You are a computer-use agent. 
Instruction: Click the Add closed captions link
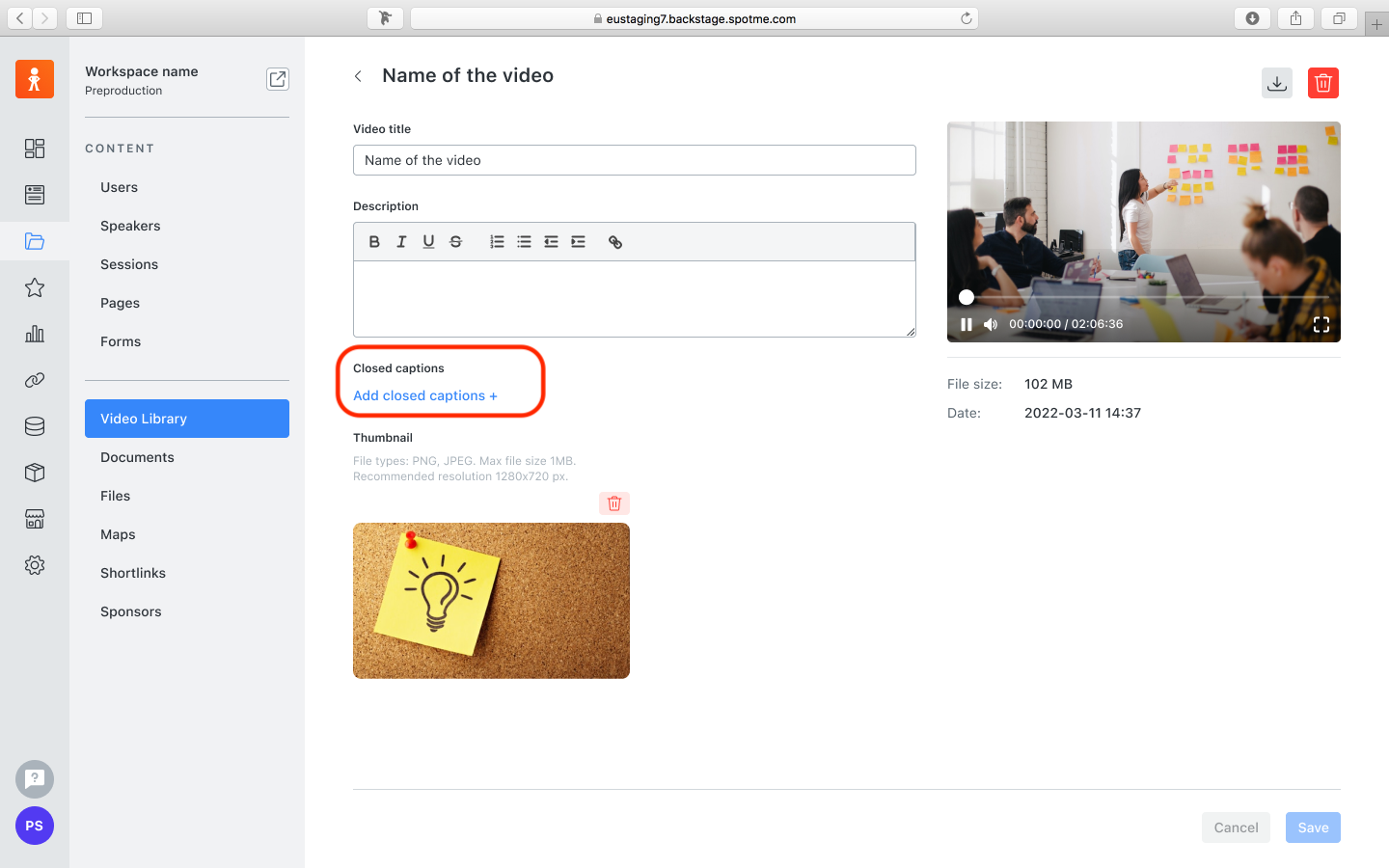click(424, 395)
